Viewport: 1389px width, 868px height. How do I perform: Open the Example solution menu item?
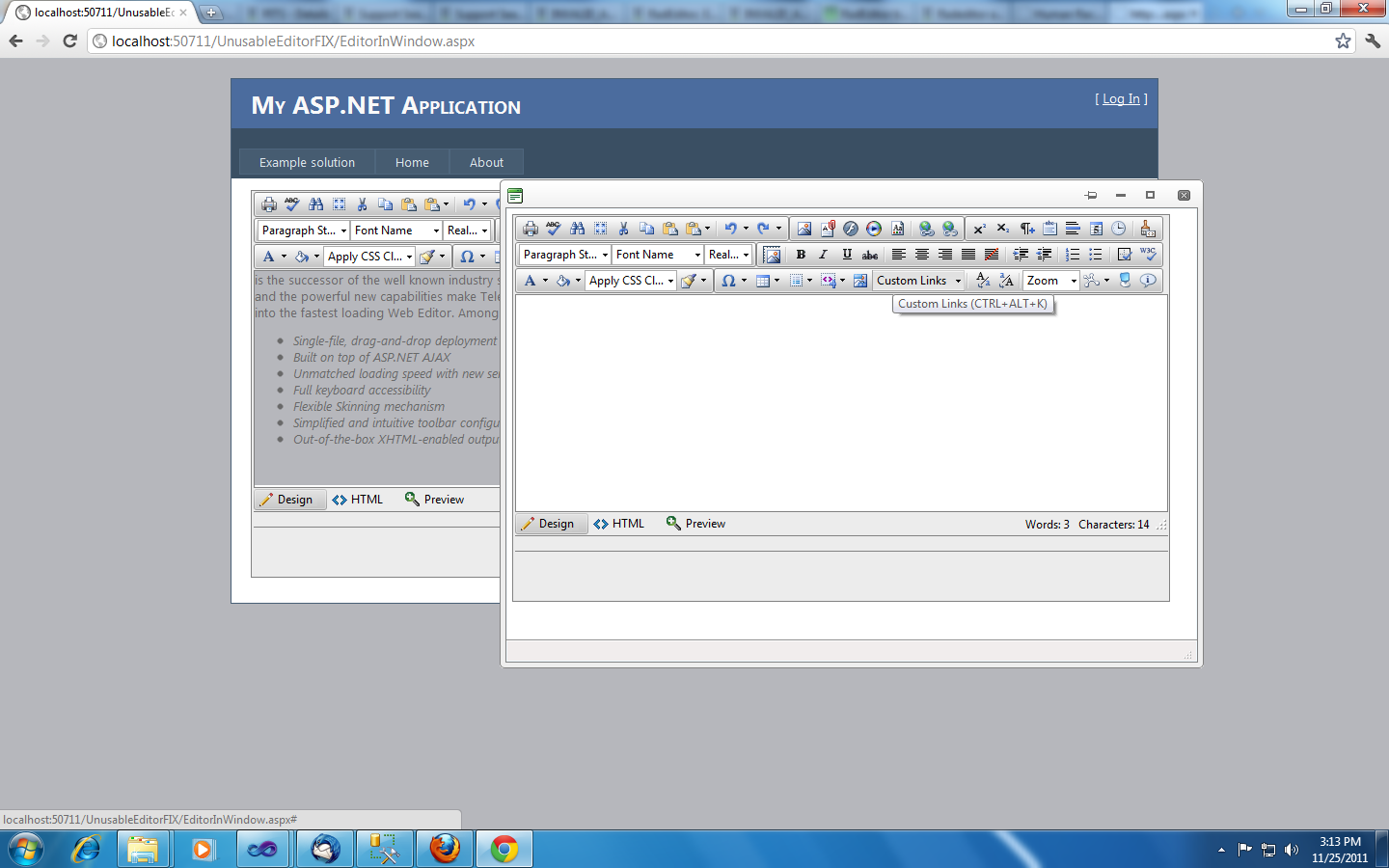307,162
